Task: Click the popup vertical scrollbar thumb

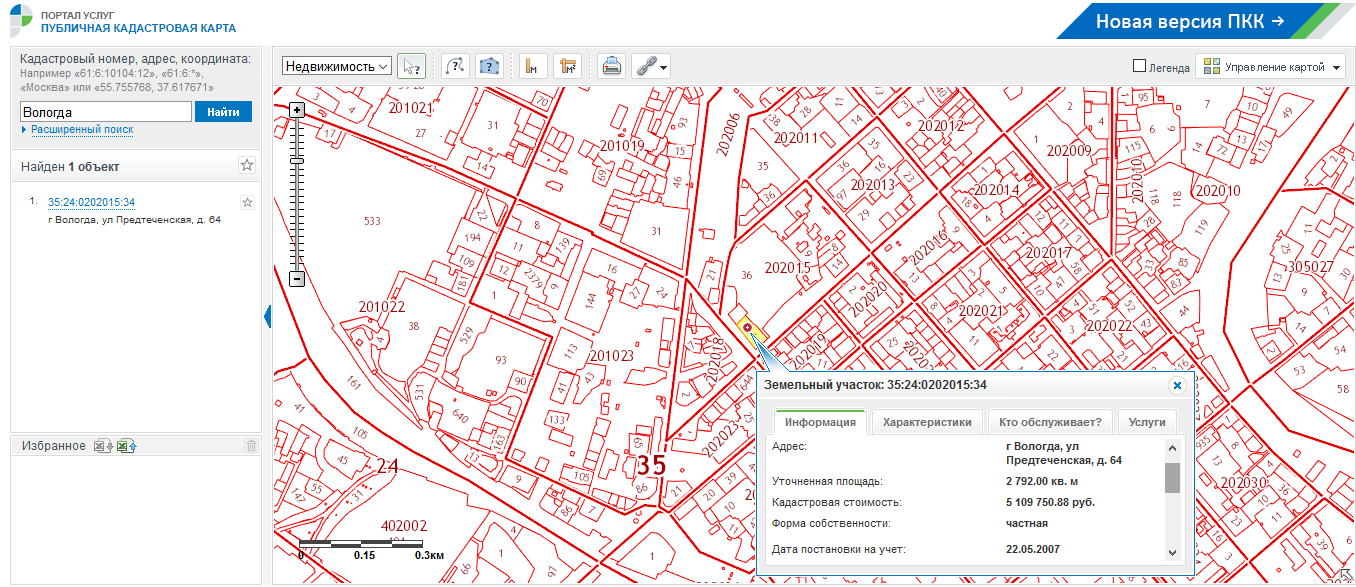Action: click(1172, 478)
